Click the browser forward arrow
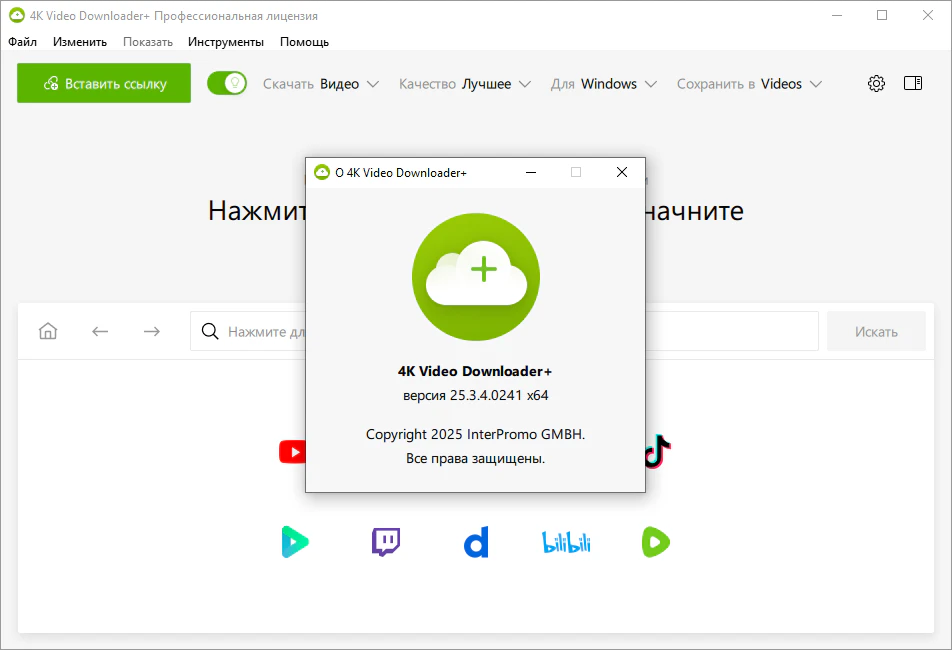Image resolution: width=952 pixels, height=650 pixels. tap(152, 331)
